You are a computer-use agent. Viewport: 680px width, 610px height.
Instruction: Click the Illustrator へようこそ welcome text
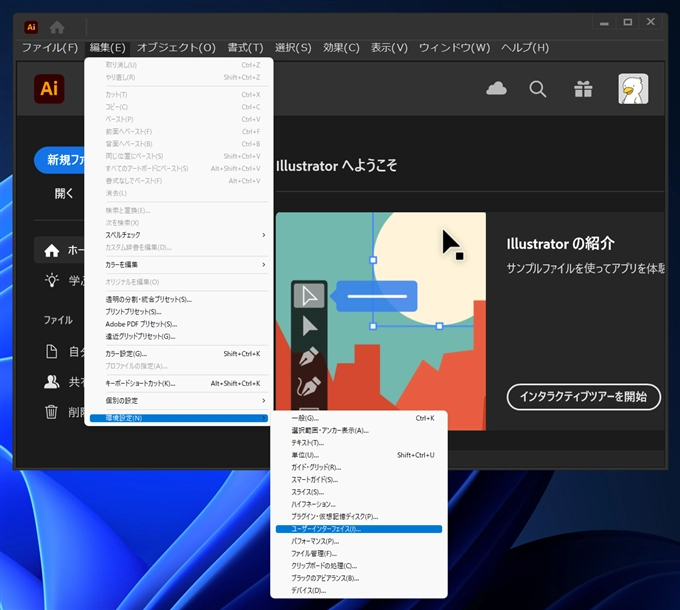(x=337, y=166)
